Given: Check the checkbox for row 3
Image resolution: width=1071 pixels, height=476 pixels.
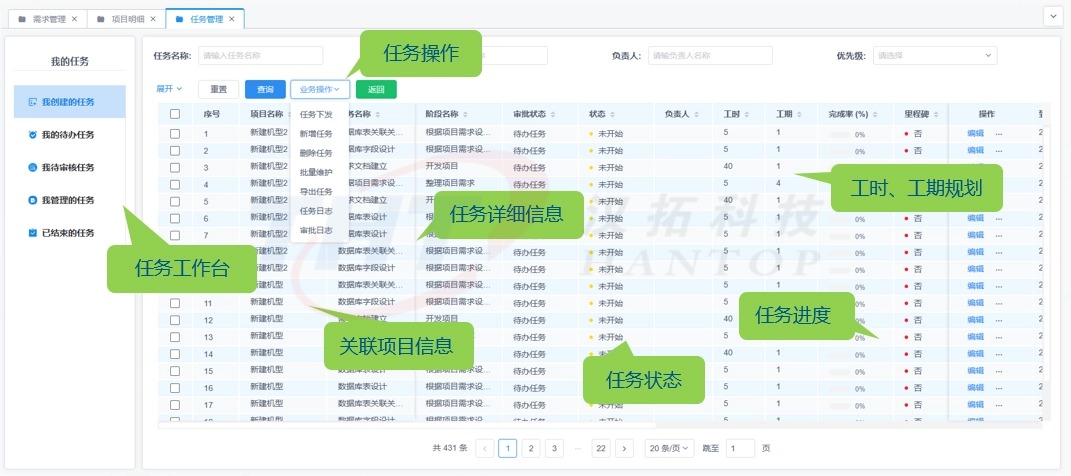Looking at the screenshot, I should pos(175,167).
